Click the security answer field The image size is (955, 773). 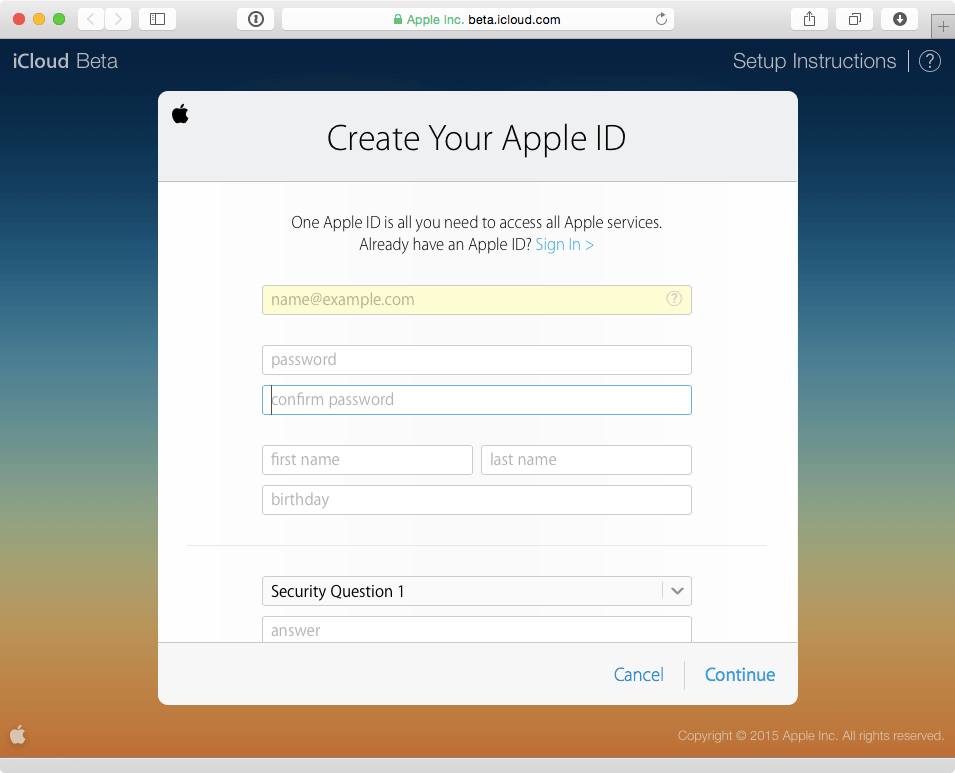(x=476, y=629)
